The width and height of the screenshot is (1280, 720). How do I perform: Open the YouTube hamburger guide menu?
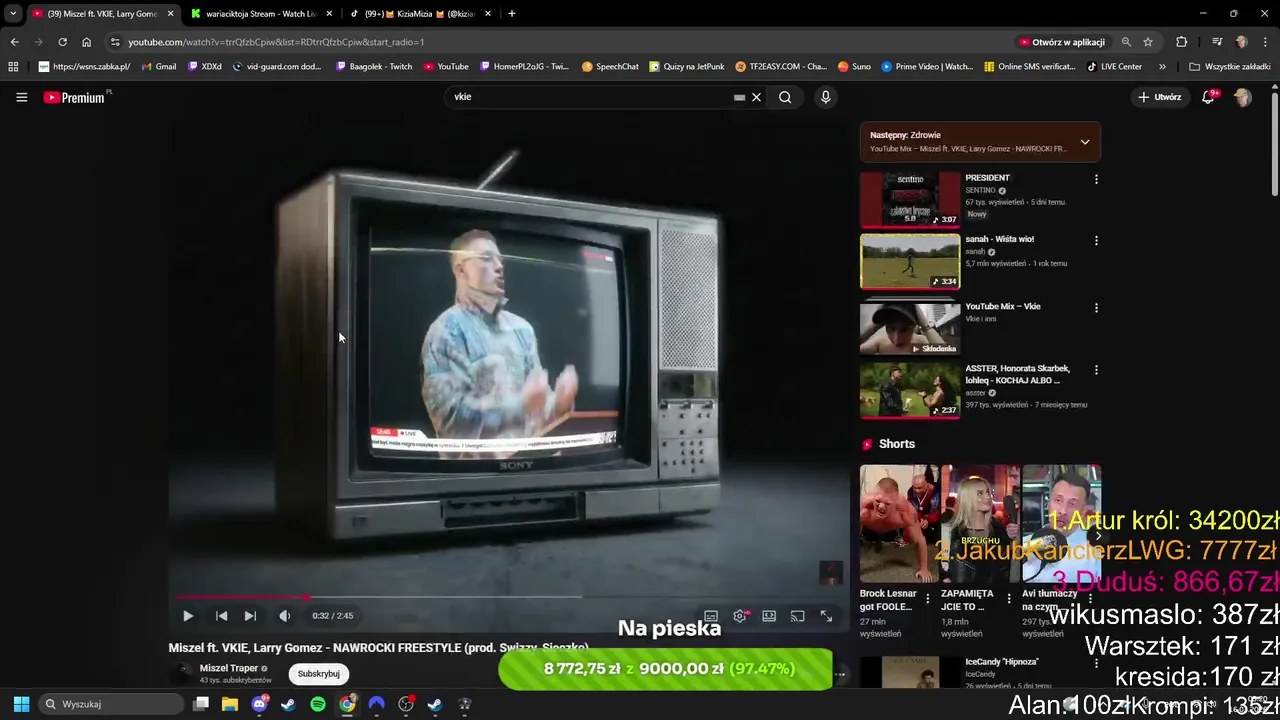pos(21,97)
